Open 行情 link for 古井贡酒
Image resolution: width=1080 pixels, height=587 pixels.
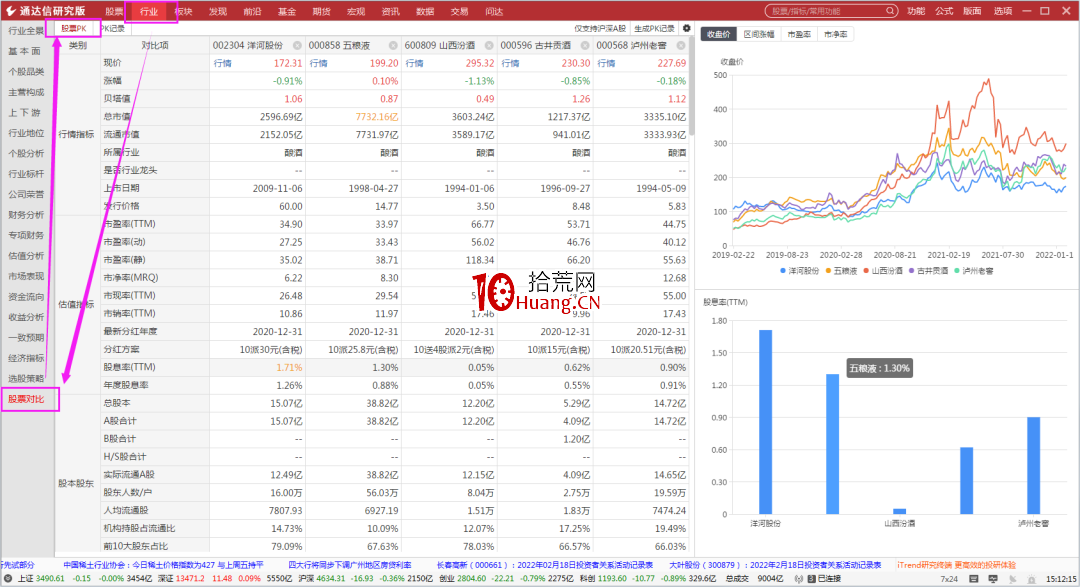(x=510, y=63)
